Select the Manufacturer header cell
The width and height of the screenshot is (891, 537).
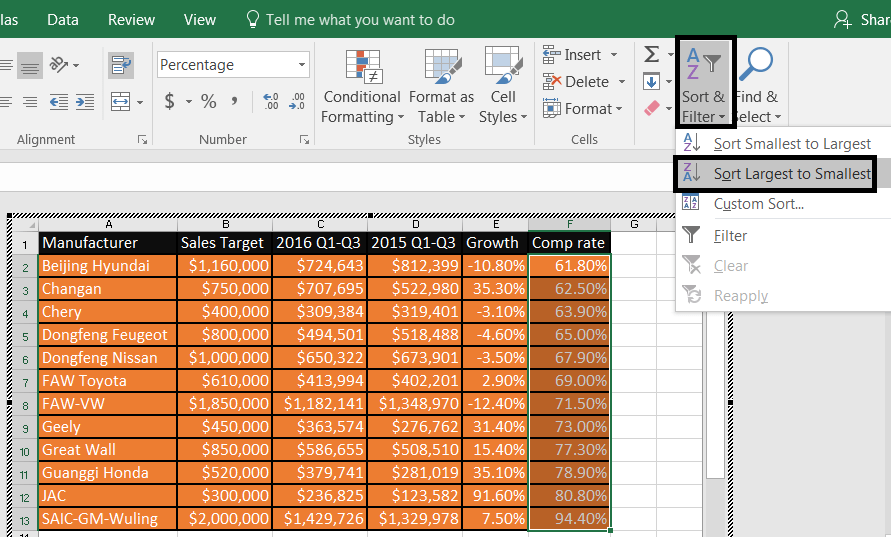[108, 243]
